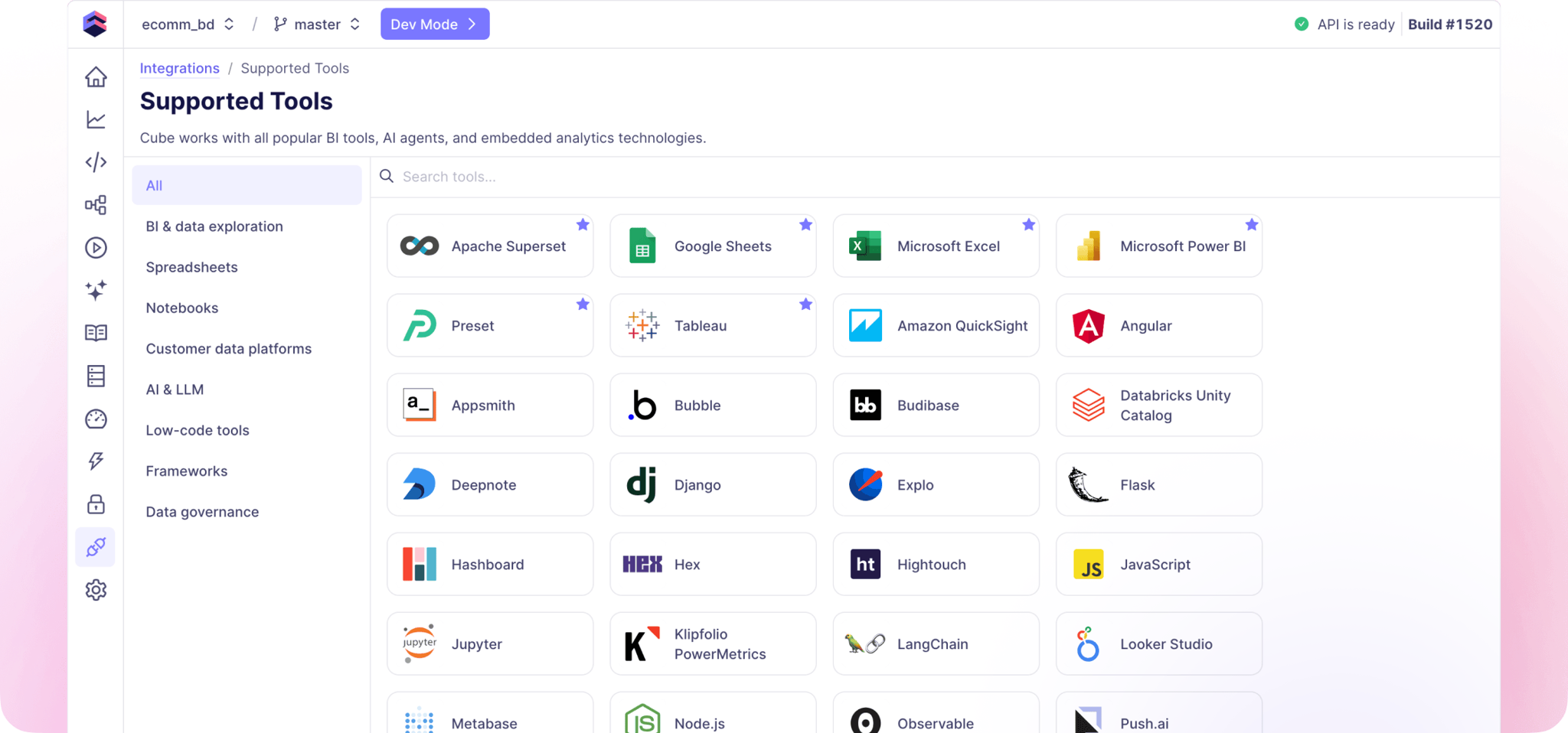Click the JavaScript logo icon
This screenshot has width=1568, height=733.
1088,564
